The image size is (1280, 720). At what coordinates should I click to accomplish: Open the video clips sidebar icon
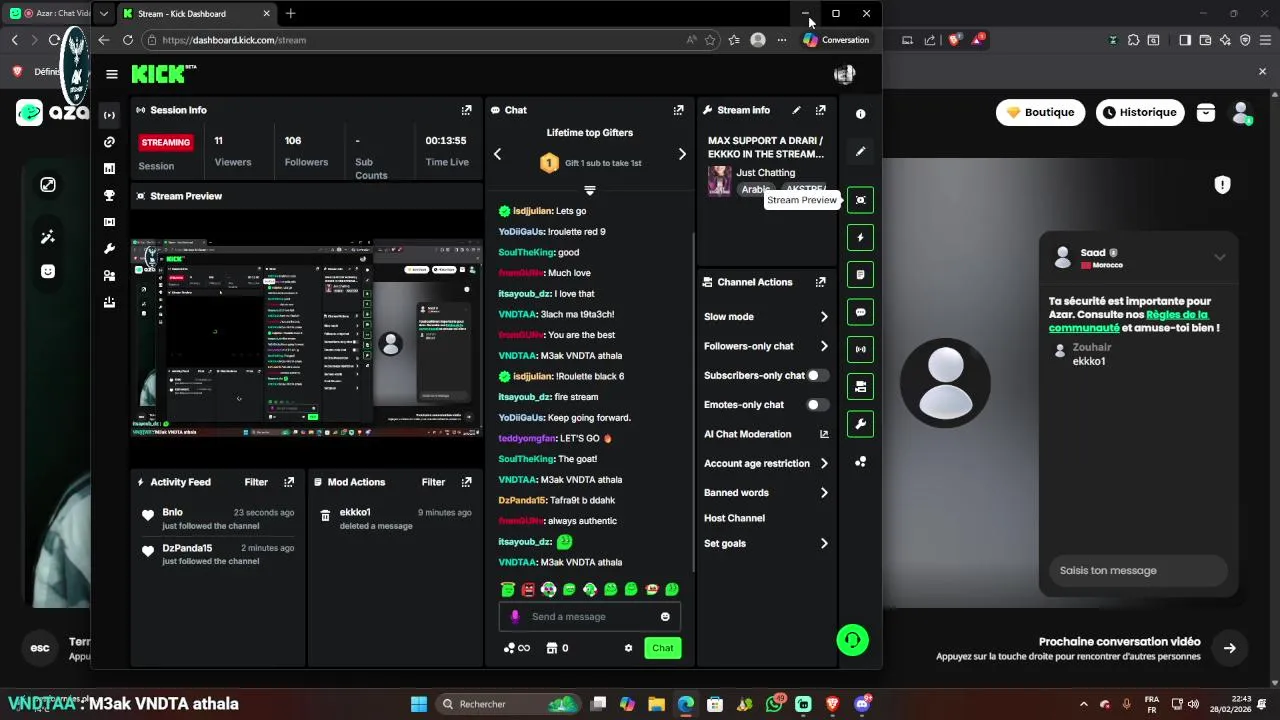[110, 222]
